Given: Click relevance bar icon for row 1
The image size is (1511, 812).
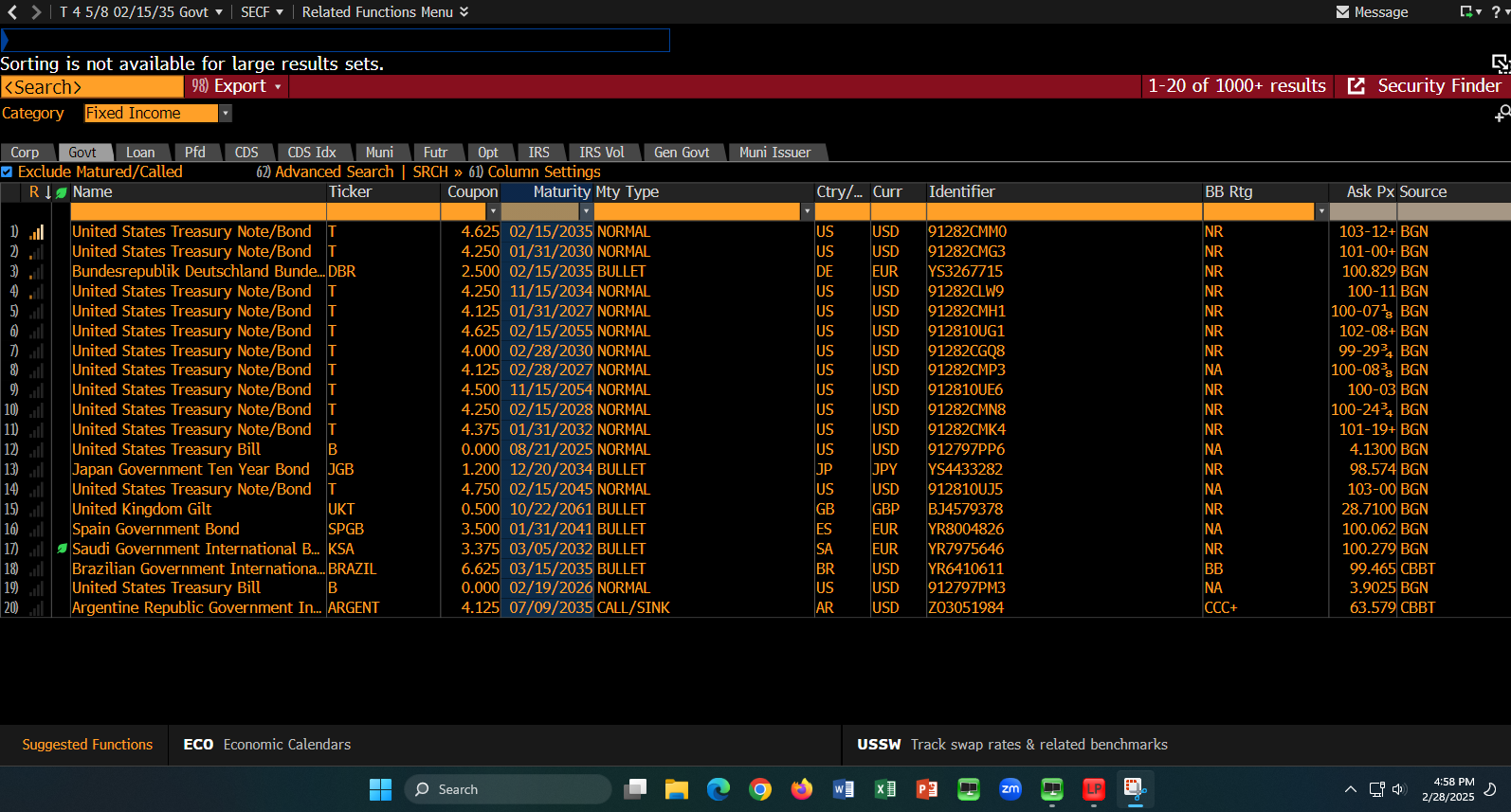Looking at the screenshot, I should point(36,231).
